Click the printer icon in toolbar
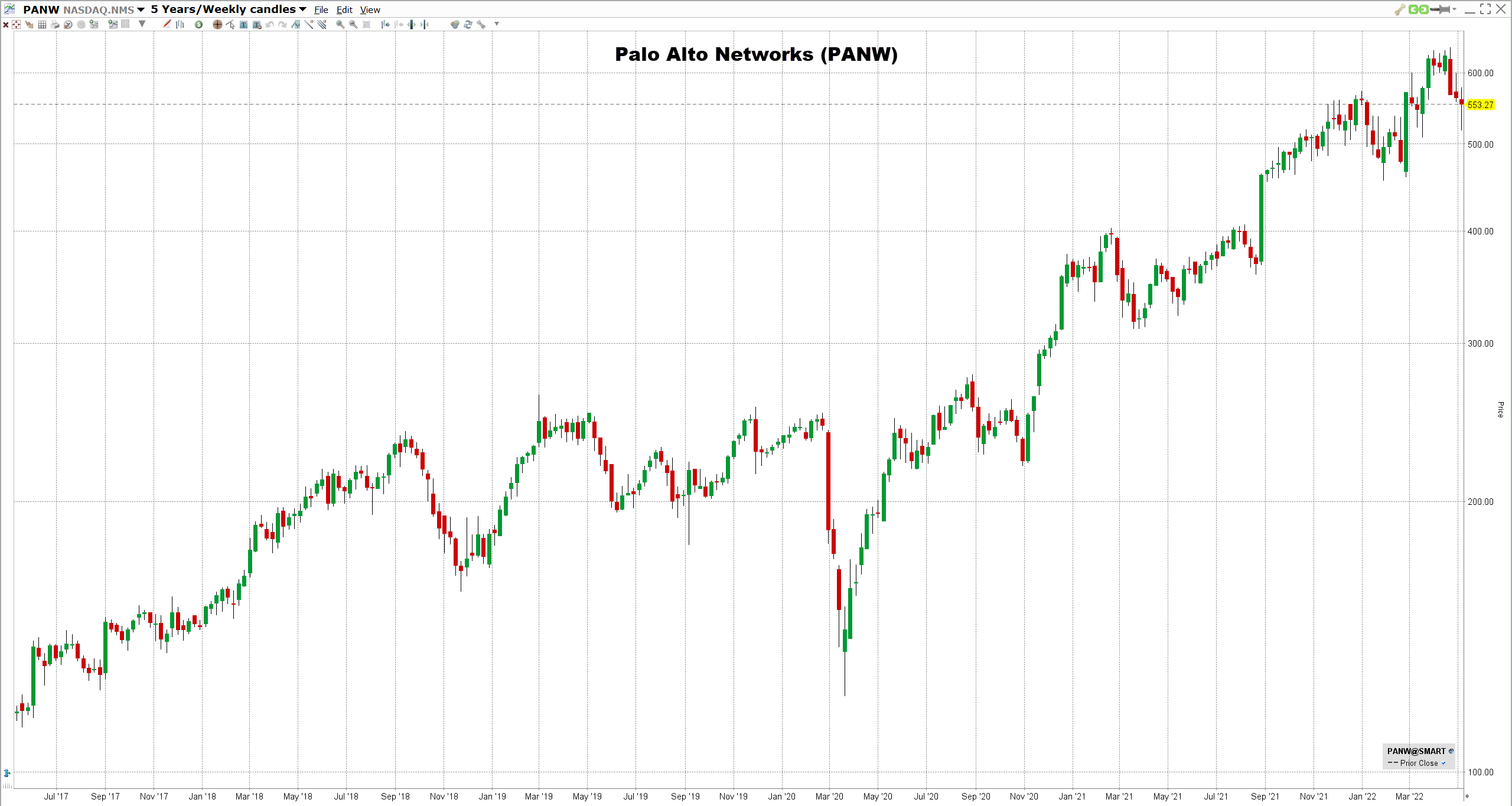The width and height of the screenshot is (1512, 806). [x=55, y=24]
